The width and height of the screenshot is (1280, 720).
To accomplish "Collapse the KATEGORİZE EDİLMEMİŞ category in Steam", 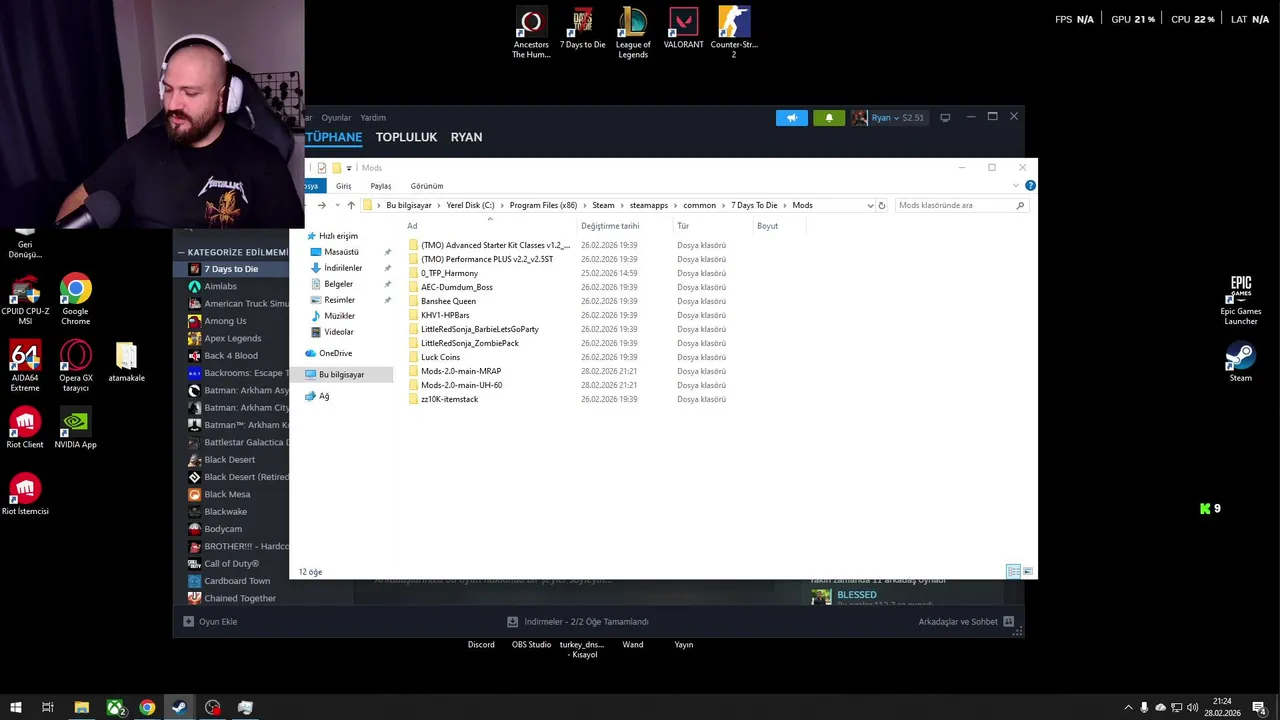I will click(181, 252).
